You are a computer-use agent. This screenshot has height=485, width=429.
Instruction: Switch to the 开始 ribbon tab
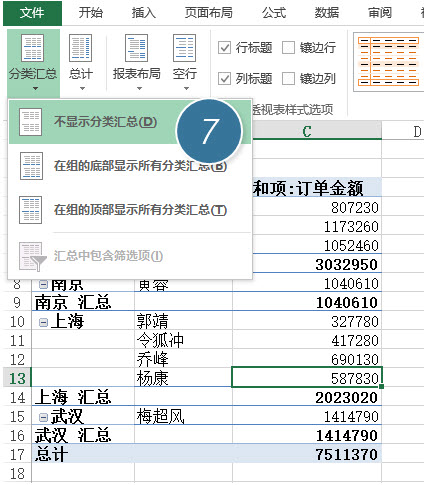tap(91, 13)
